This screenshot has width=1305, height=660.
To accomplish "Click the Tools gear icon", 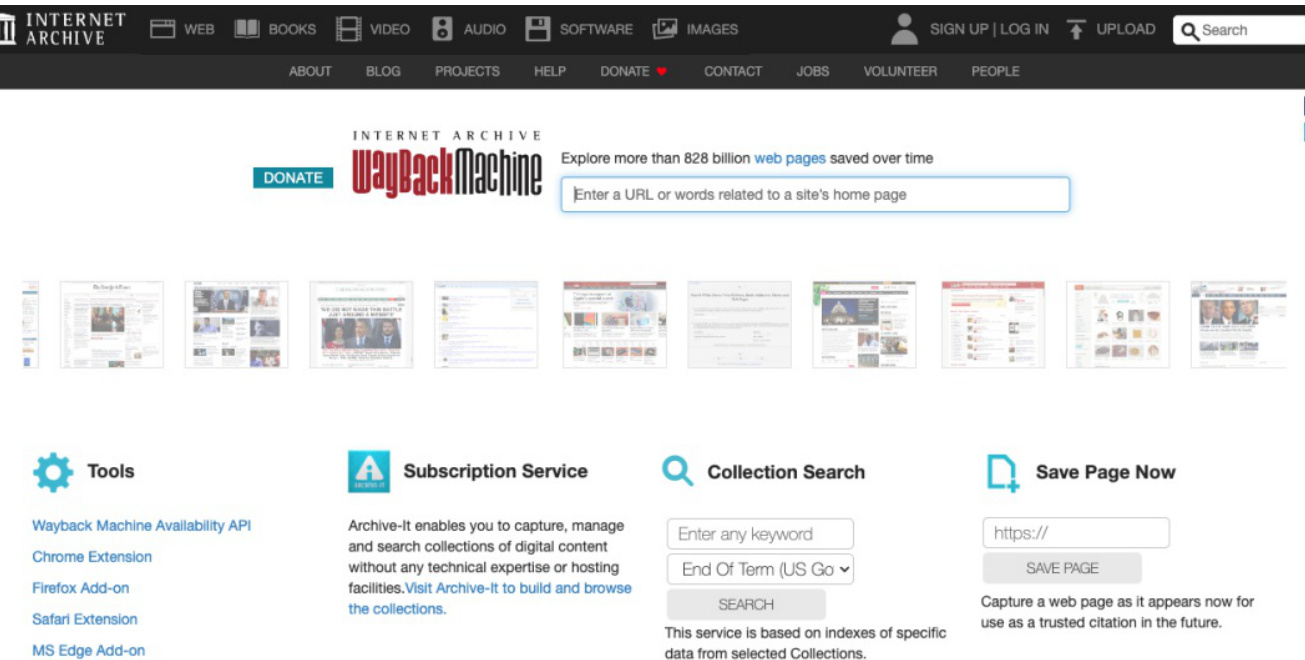I will tap(53, 472).
